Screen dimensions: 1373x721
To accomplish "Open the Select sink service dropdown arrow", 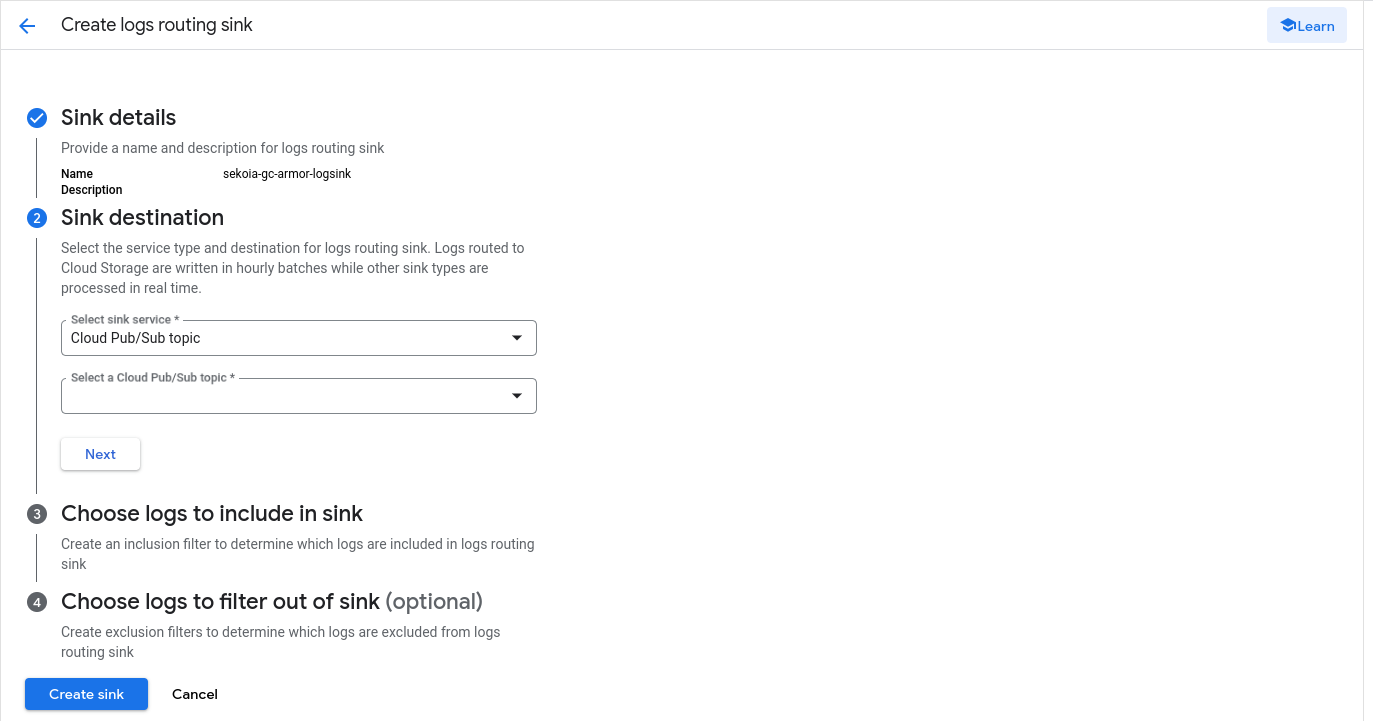I will click(x=517, y=338).
